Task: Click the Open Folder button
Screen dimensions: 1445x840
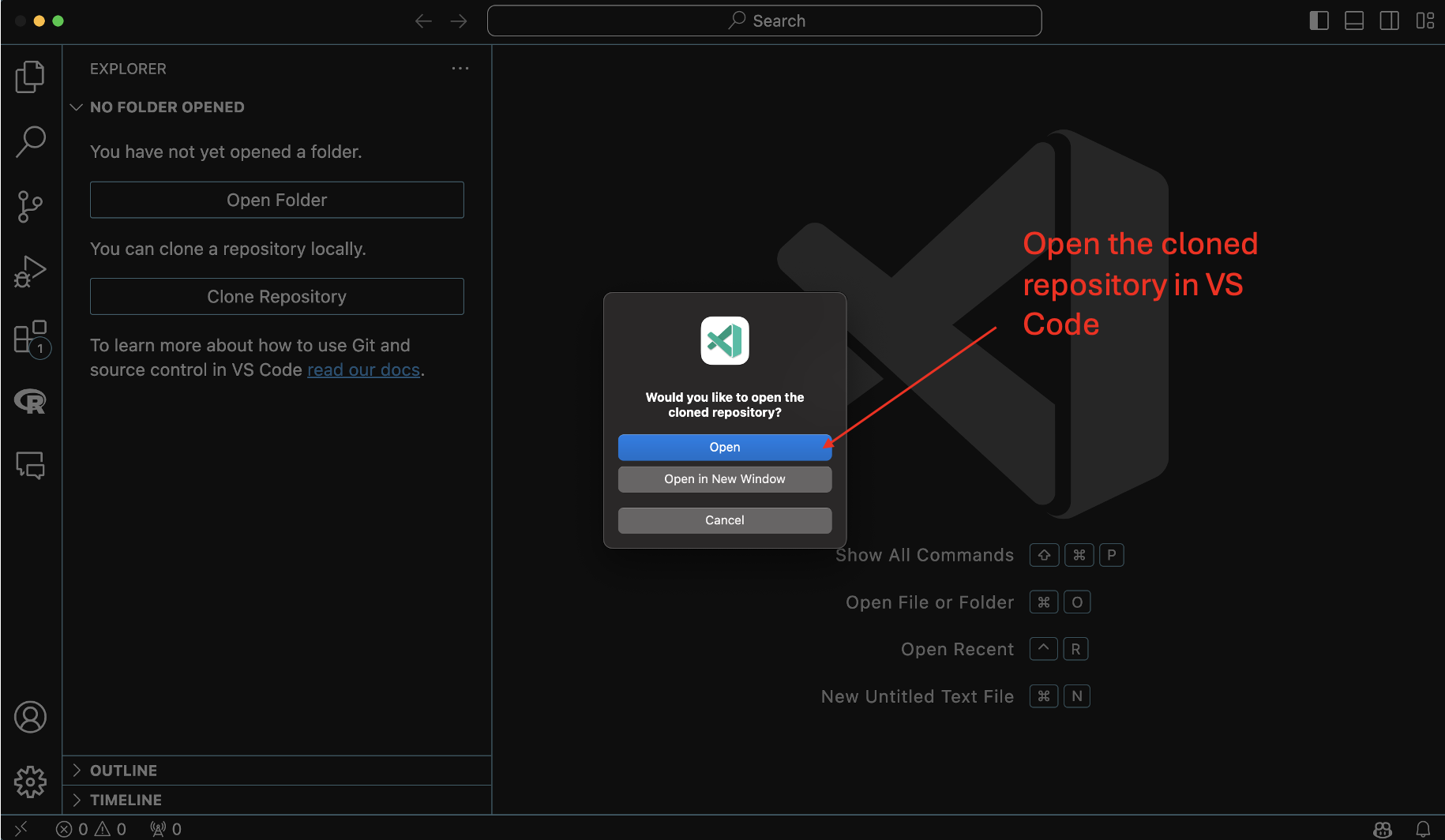Action: click(277, 200)
